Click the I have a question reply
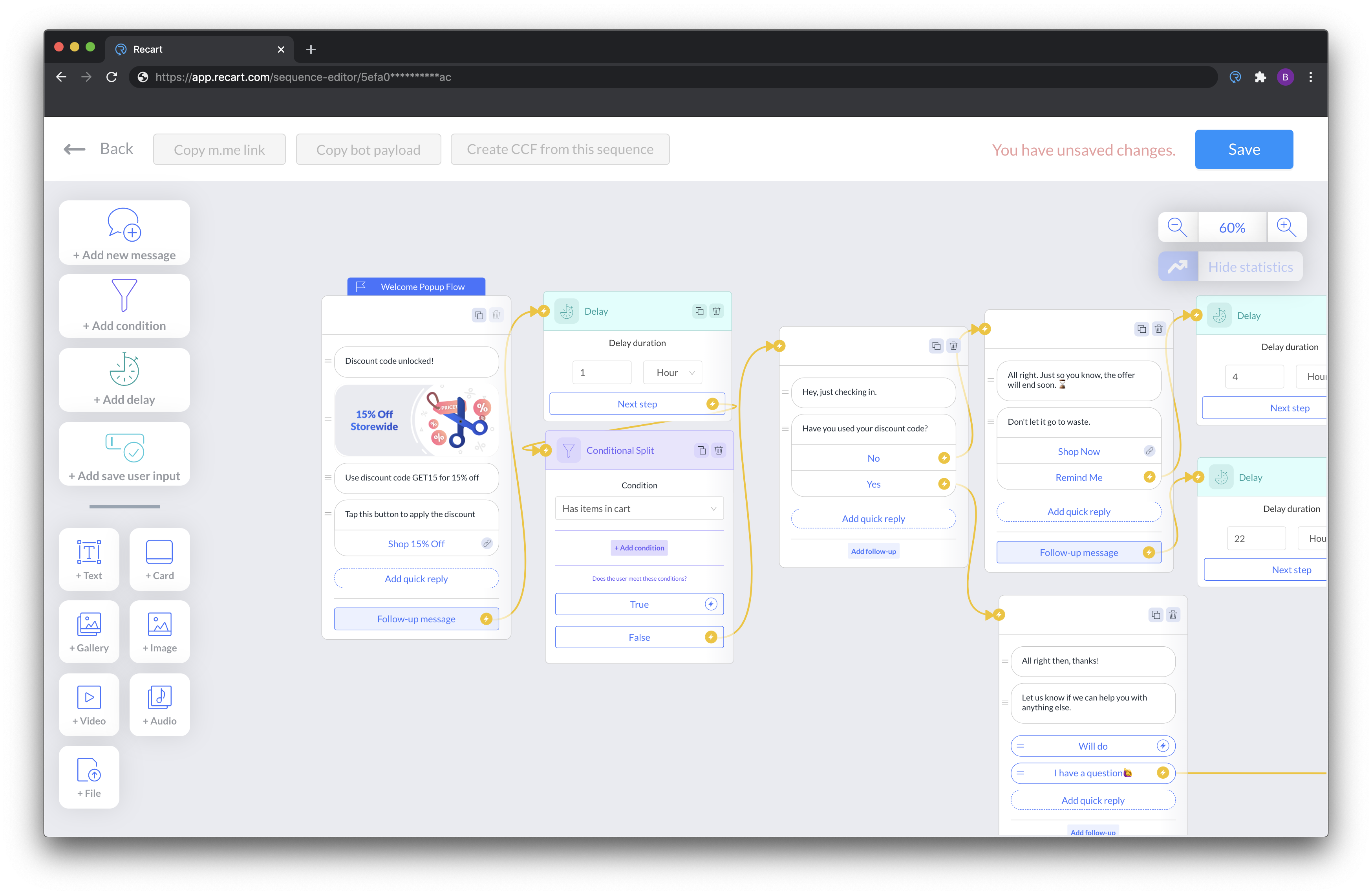Image resolution: width=1372 pixels, height=895 pixels. point(1093,773)
